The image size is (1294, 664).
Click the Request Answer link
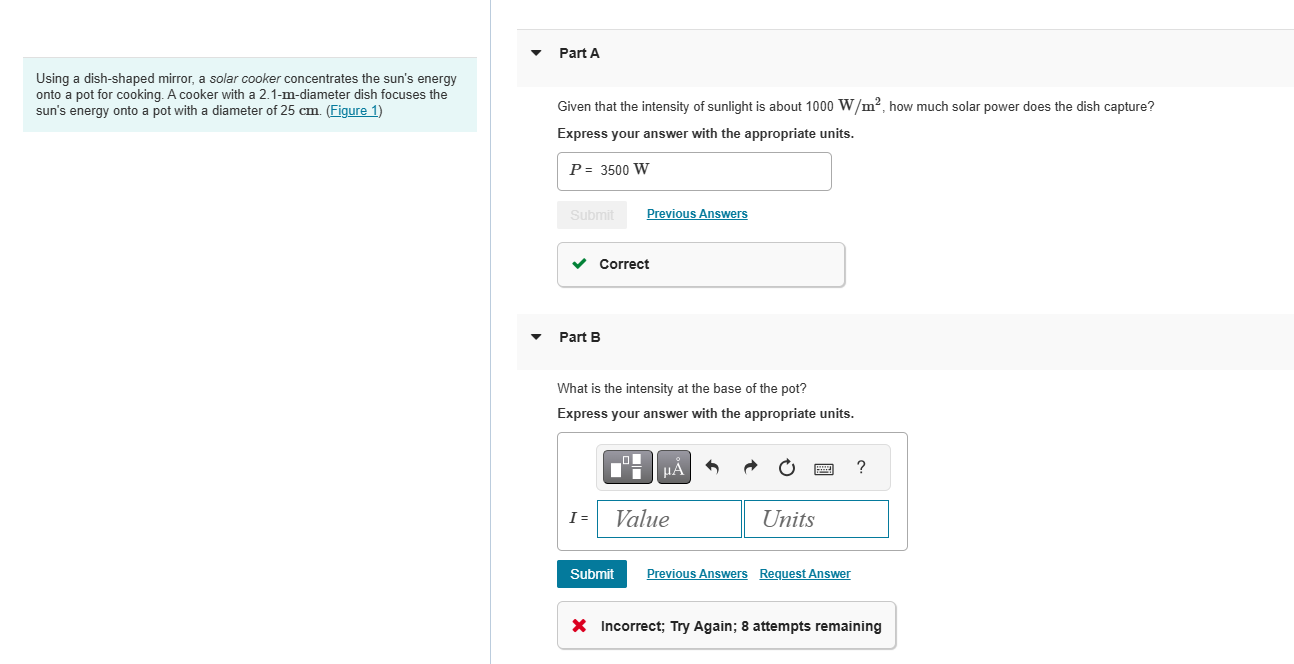tap(805, 574)
